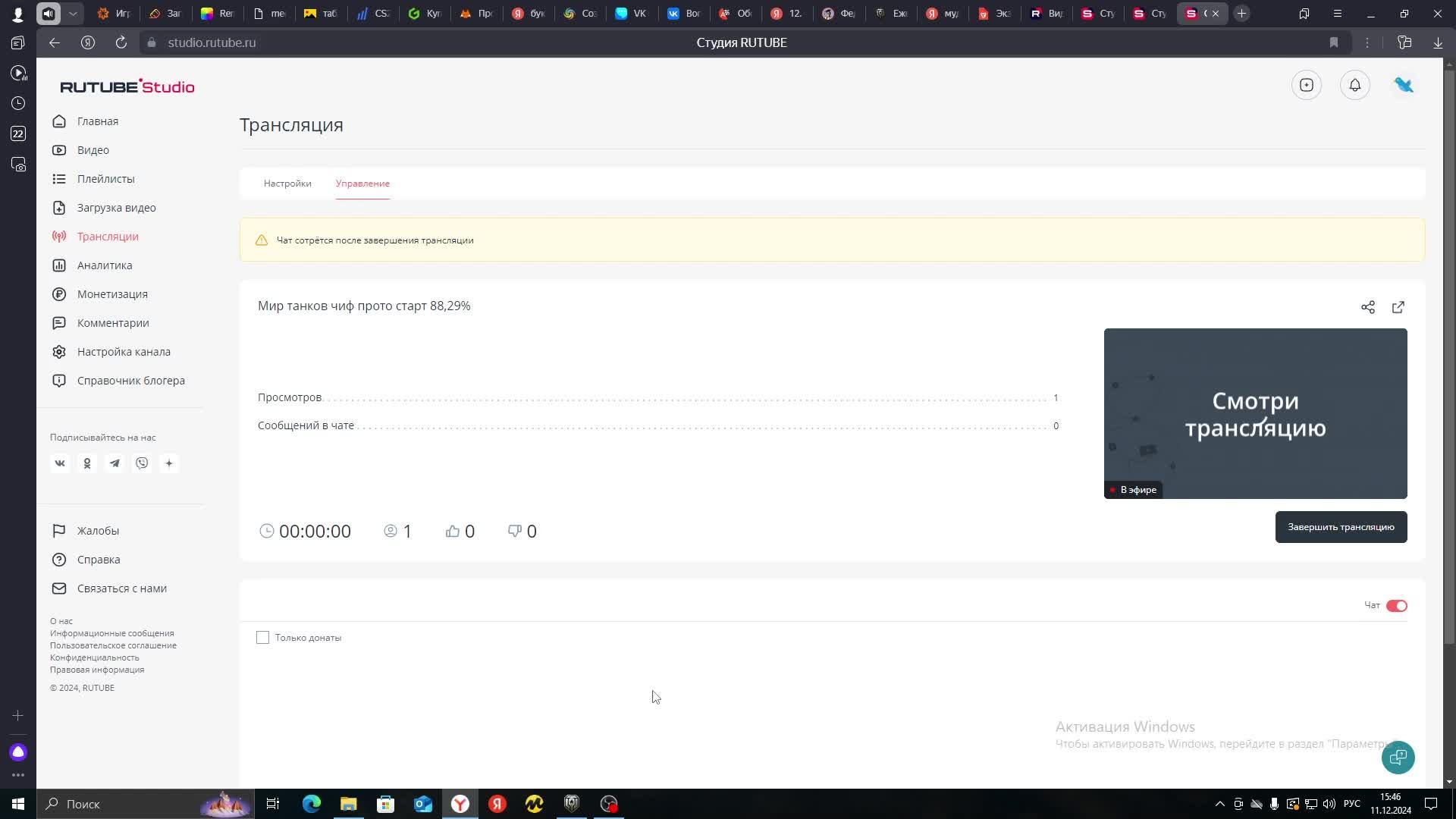Click the stream title Мир танков чиф прото старт
This screenshot has width=1456, height=819.
click(364, 306)
